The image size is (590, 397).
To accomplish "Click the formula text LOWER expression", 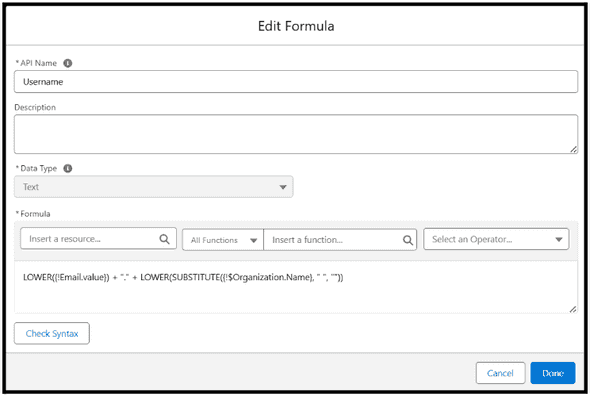I will click(x=183, y=277).
